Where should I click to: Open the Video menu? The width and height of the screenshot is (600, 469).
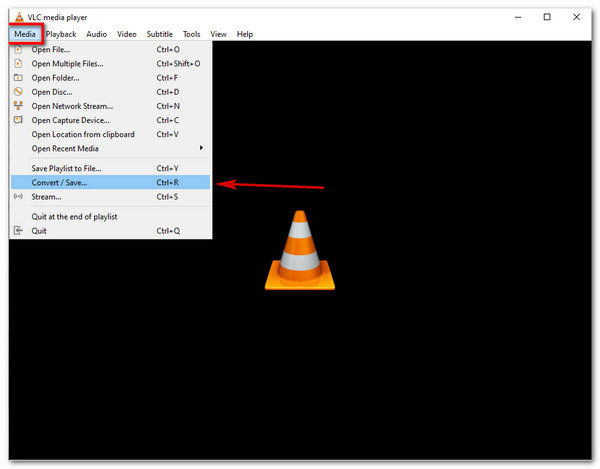pos(127,34)
